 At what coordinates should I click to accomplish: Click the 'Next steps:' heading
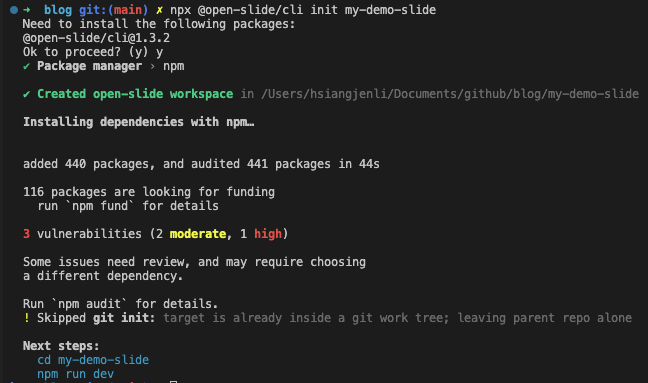[61, 346]
